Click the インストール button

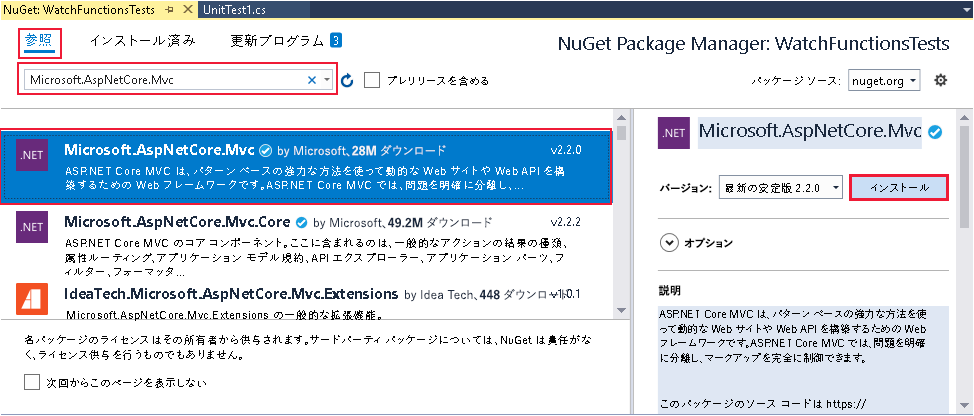[899, 188]
